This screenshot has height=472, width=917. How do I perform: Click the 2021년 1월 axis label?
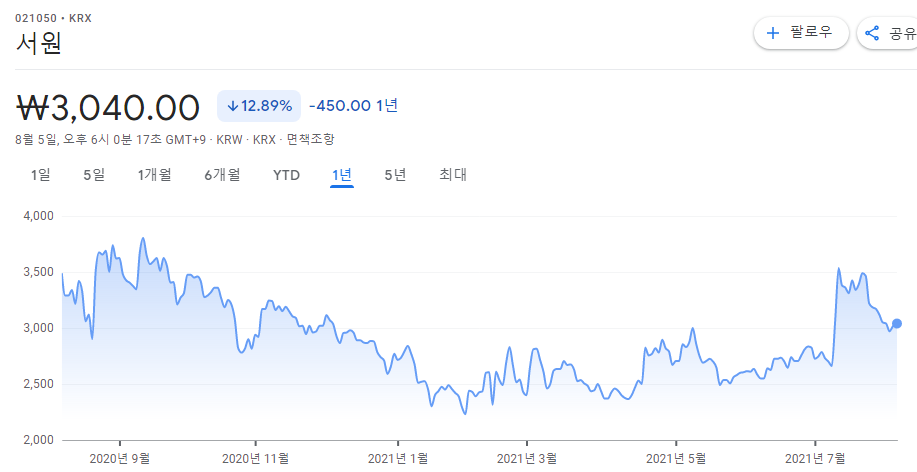click(x=398, y=458)
